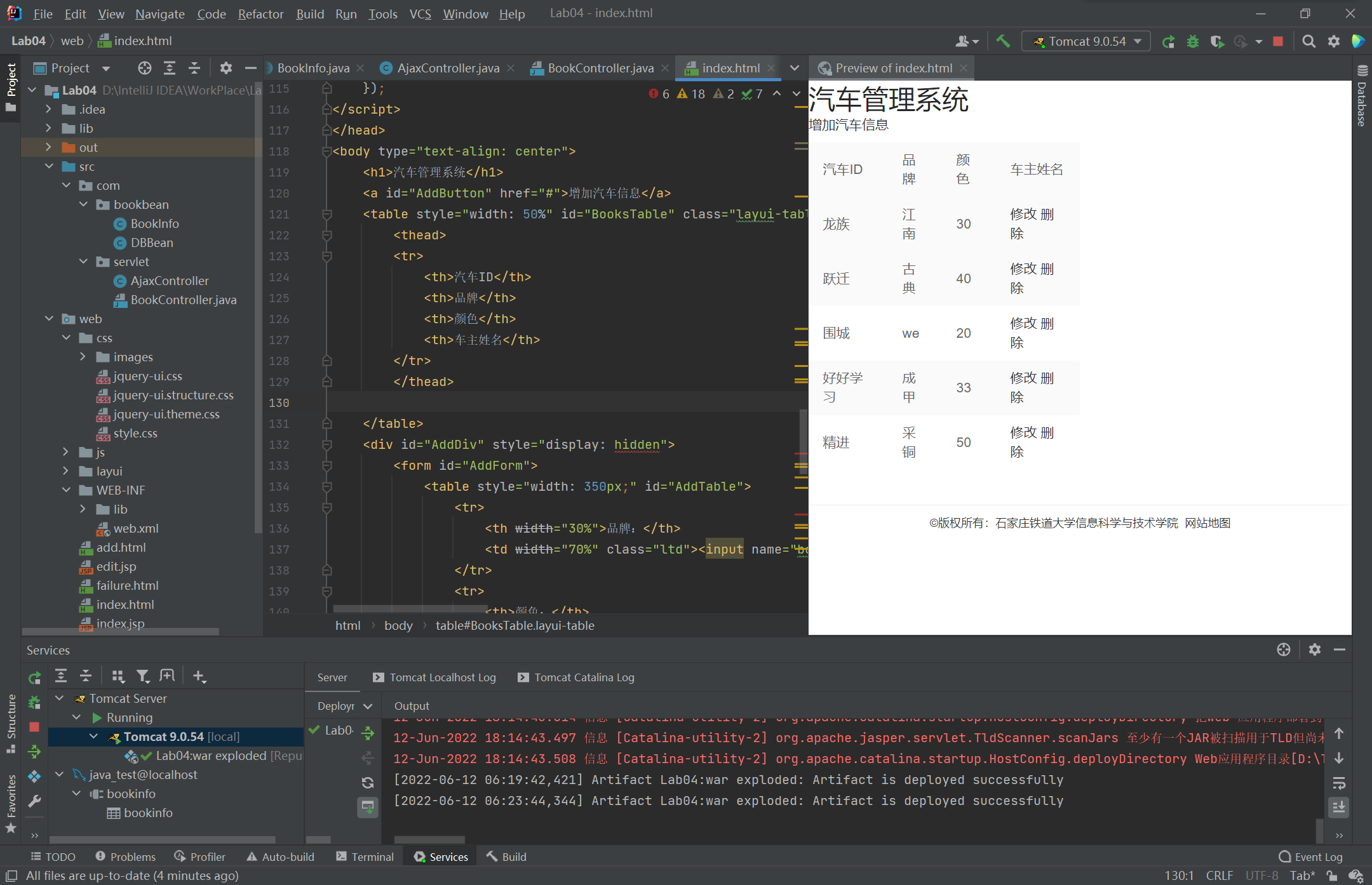Open the Refactor menu

(x=260, y=13)
